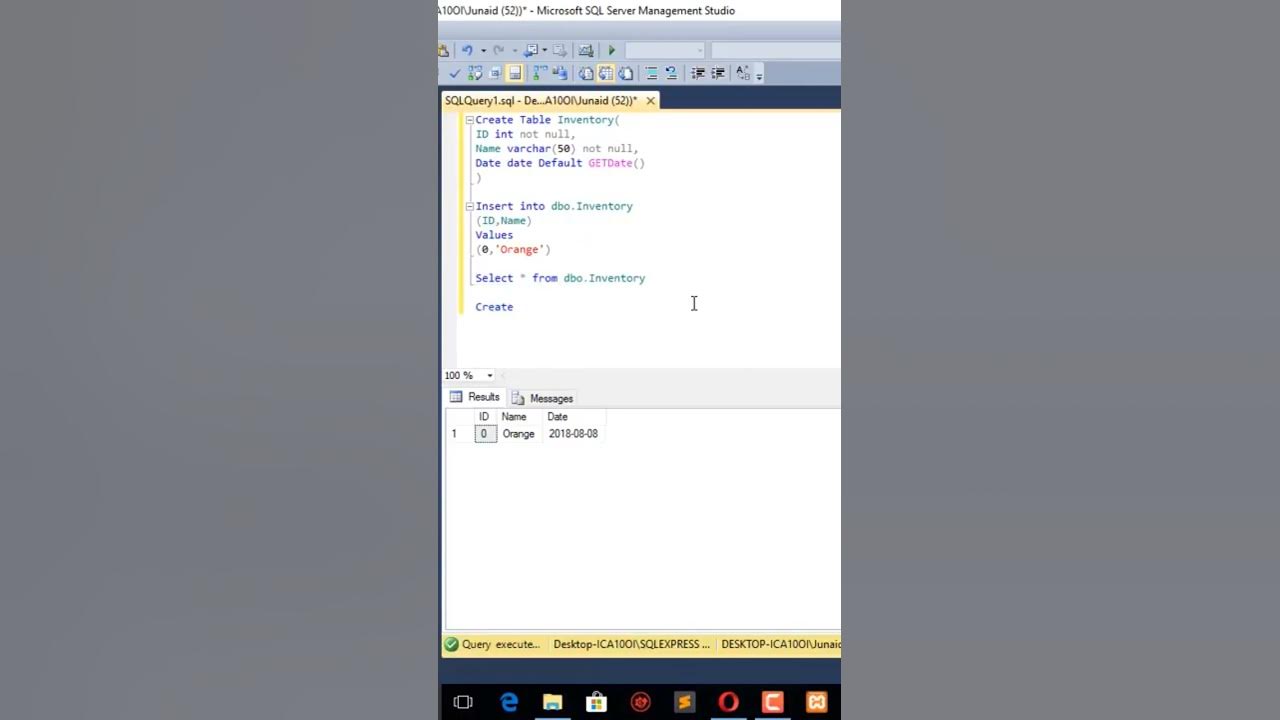The image size is (1280, 720).
Task: Open the Query Options icon
Action: tap(495, 73)
